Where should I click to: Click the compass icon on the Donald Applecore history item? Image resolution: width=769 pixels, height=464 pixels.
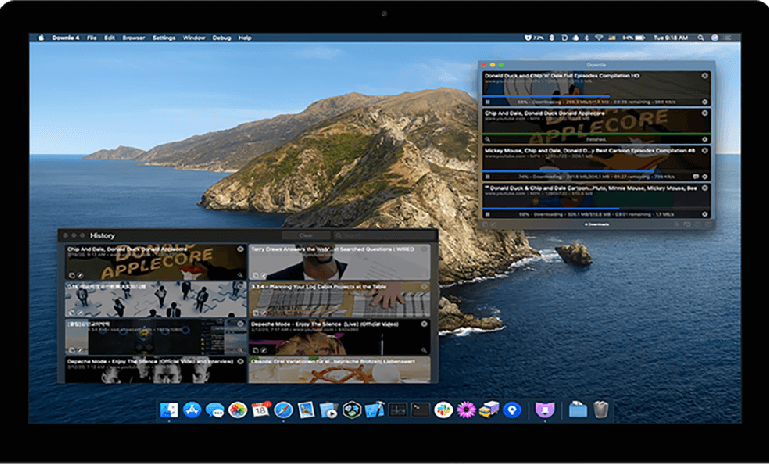80,275
